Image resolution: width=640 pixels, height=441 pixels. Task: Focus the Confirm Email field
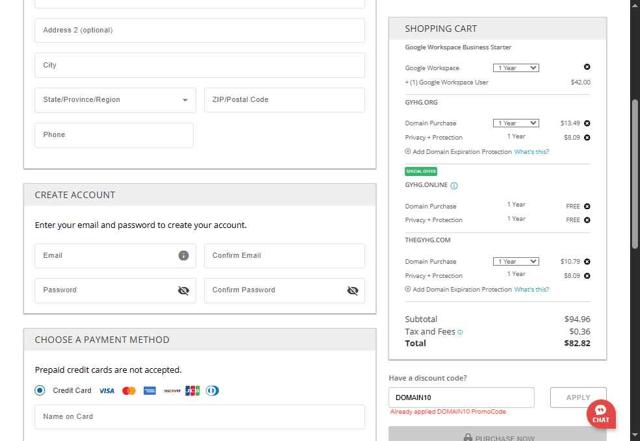(x=284, y=256)
